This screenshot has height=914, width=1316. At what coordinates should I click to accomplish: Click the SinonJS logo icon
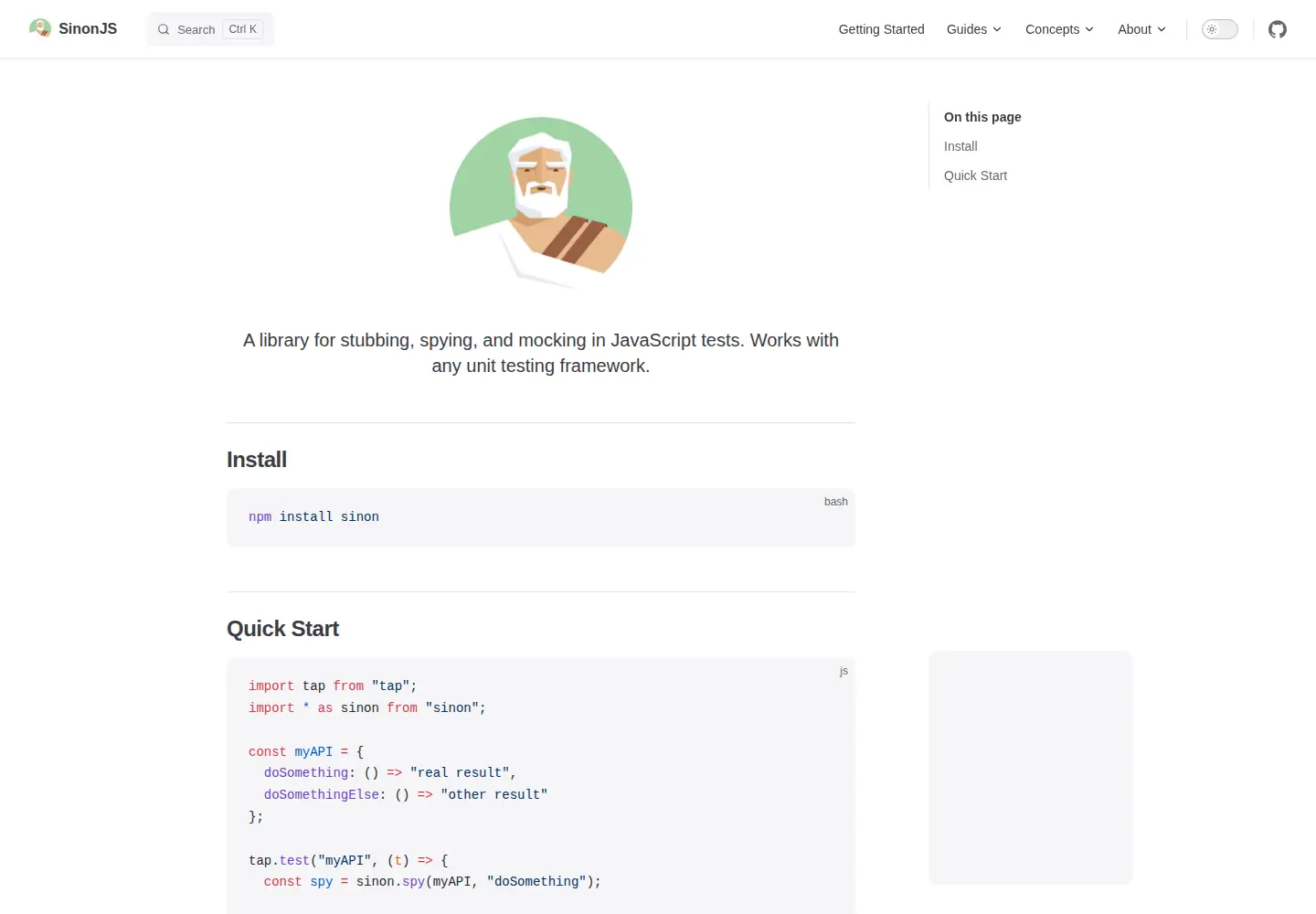click(x=40, y=28)
